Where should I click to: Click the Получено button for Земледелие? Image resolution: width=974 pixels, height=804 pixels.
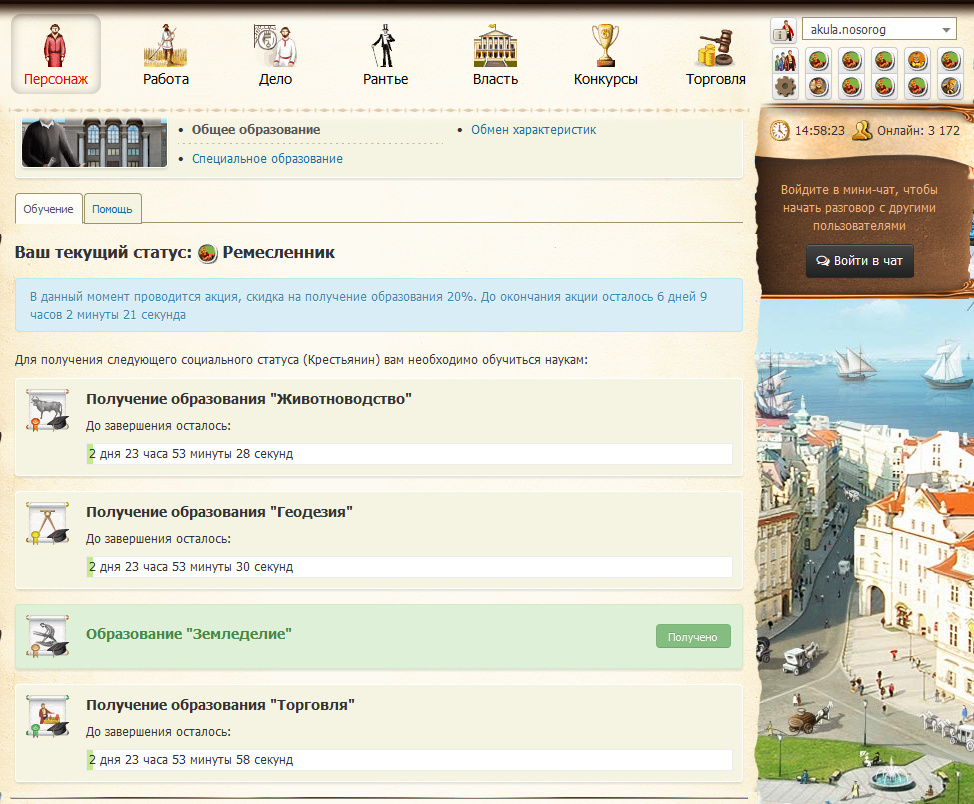point(693,636)
